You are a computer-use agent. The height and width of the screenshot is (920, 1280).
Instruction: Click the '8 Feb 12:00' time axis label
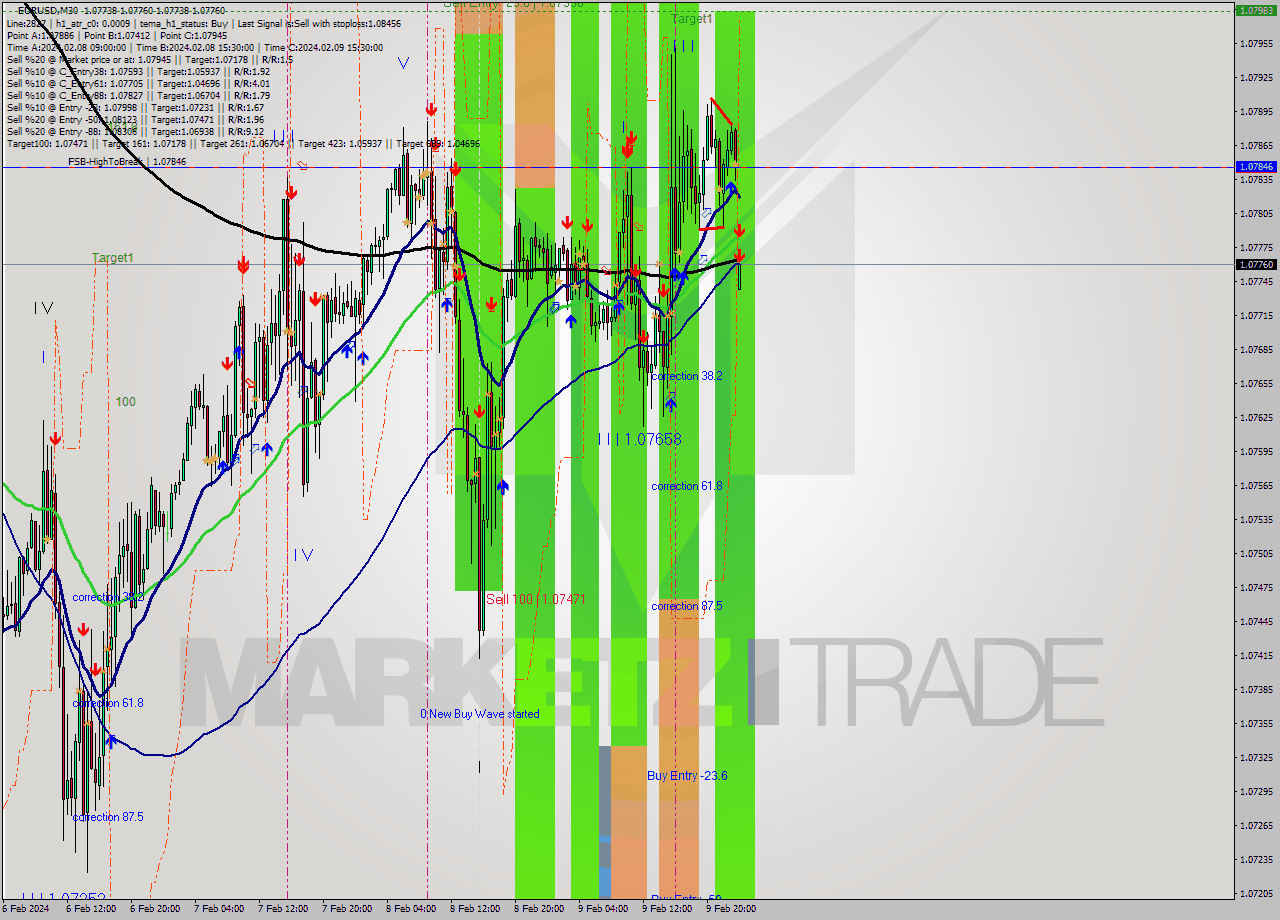click(475, 909)
